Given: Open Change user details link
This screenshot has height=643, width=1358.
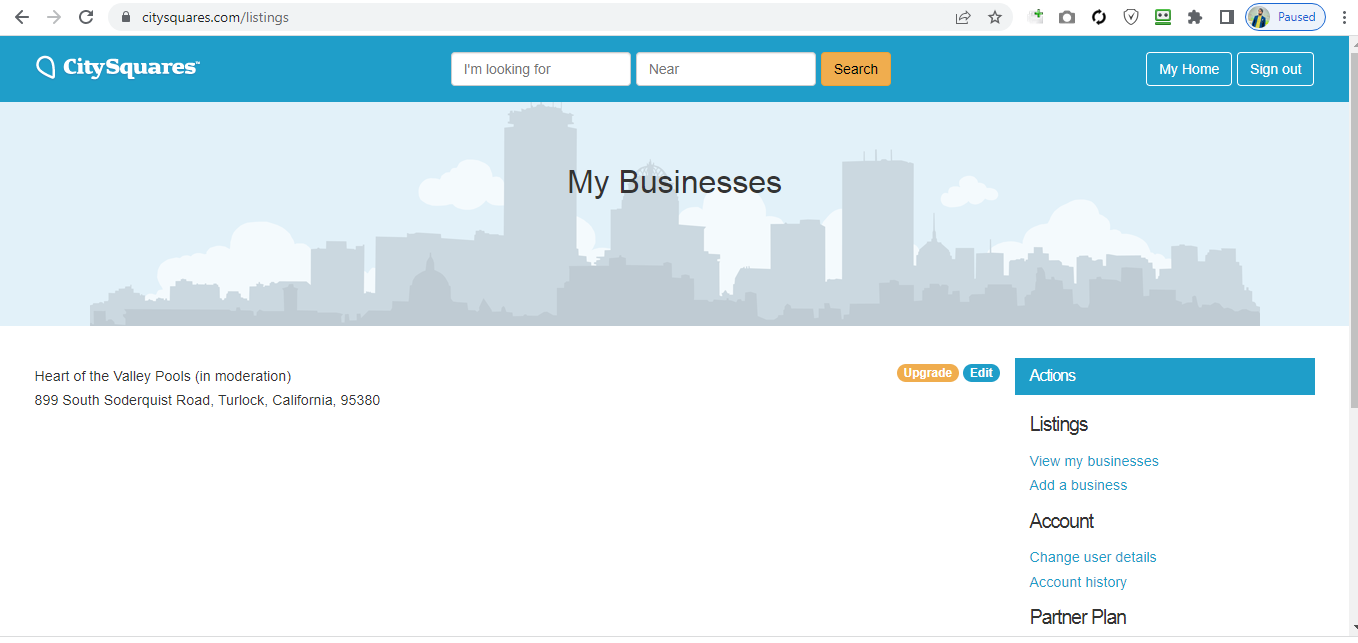Looking at the screenshot, I should pos(1093,557).
